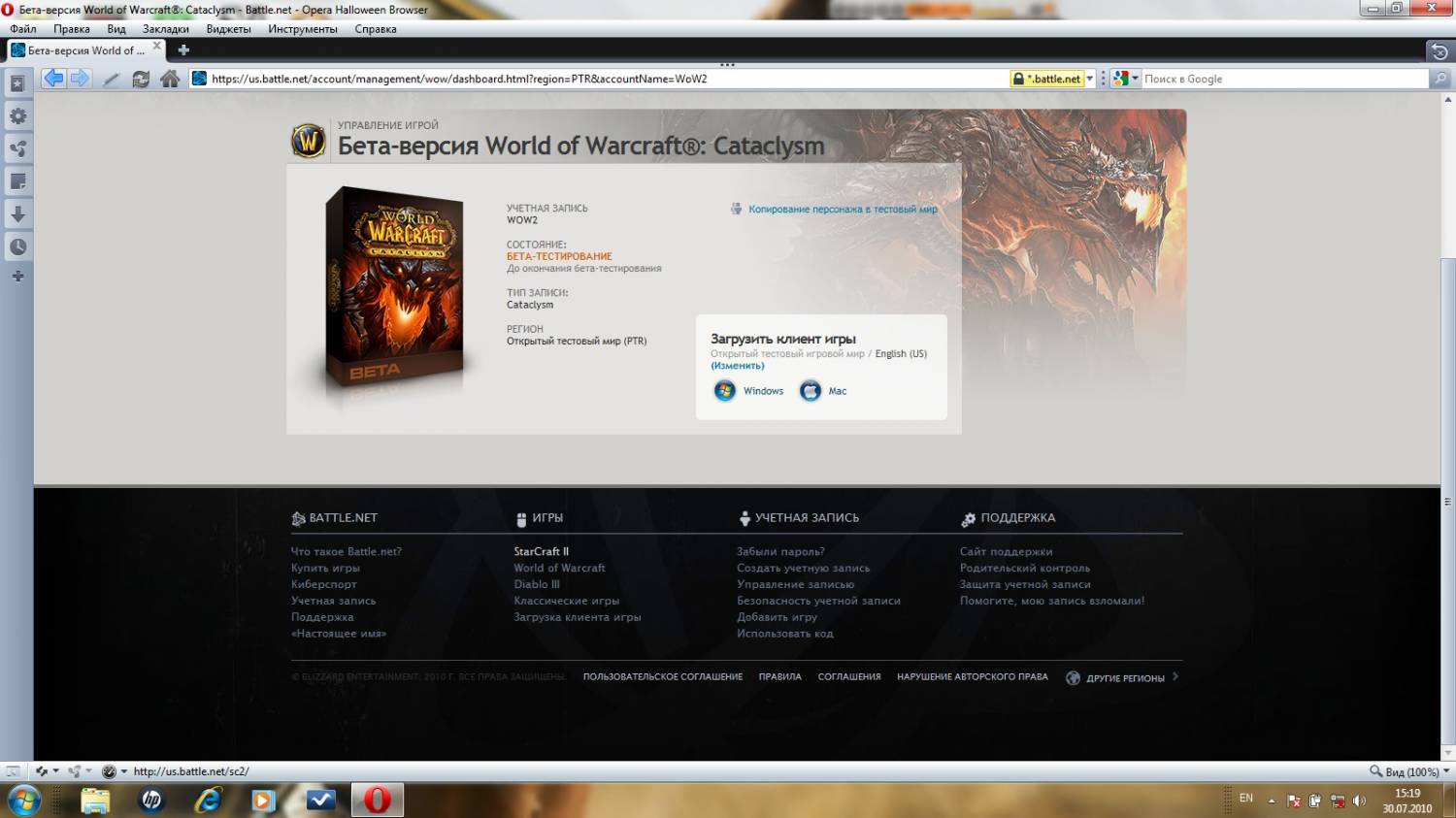Click the *.battle.net security lock badge

click(x=1046, y=79)
